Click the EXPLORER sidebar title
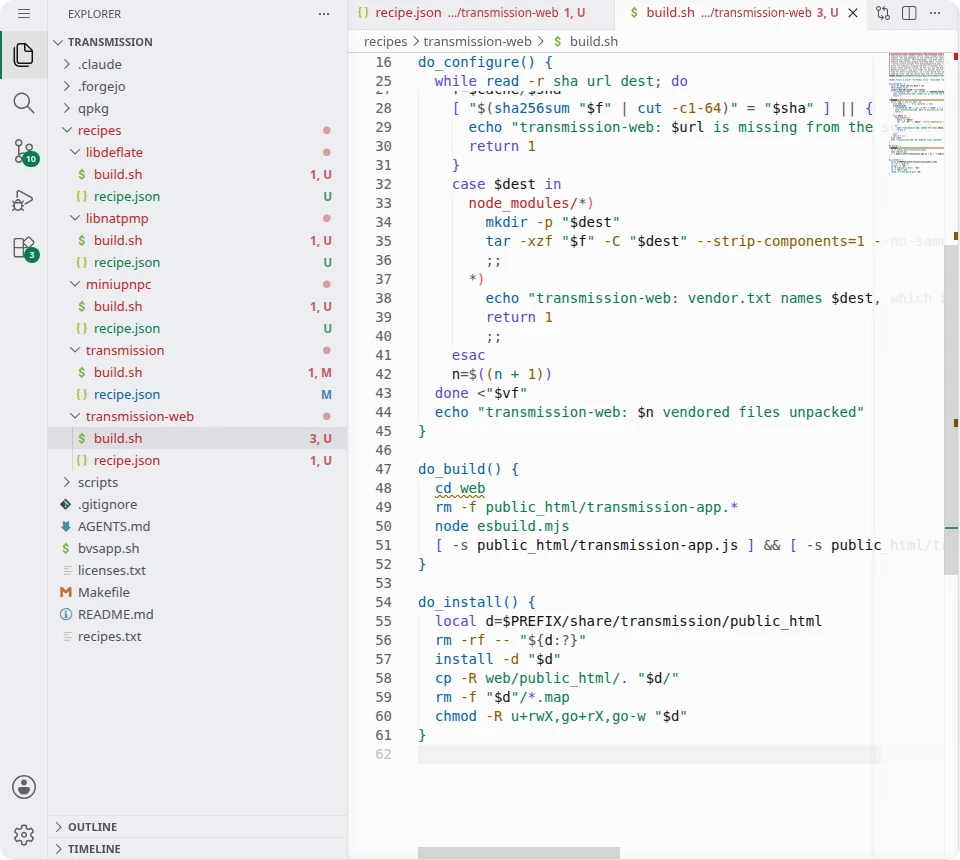 pyautogui.click(x=94, y=13)
